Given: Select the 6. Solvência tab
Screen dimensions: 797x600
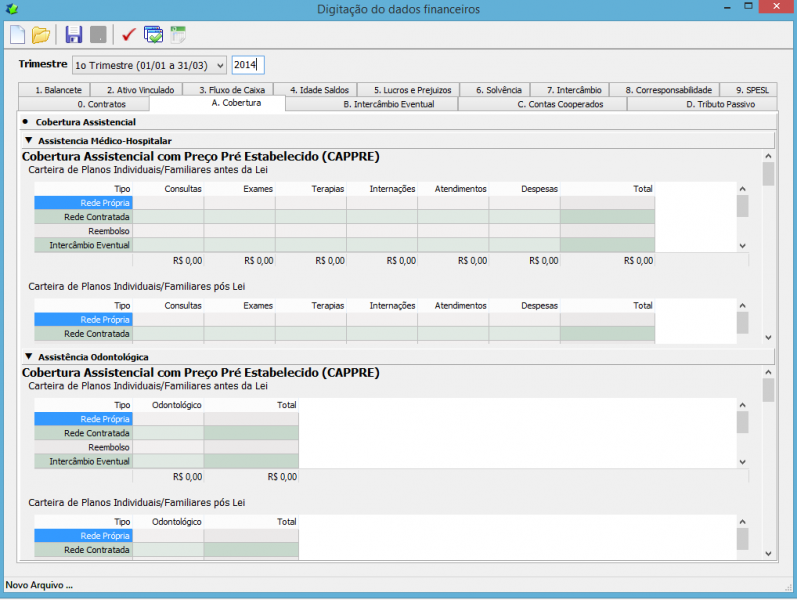Looking at the screenshot, I should (495, 89).
